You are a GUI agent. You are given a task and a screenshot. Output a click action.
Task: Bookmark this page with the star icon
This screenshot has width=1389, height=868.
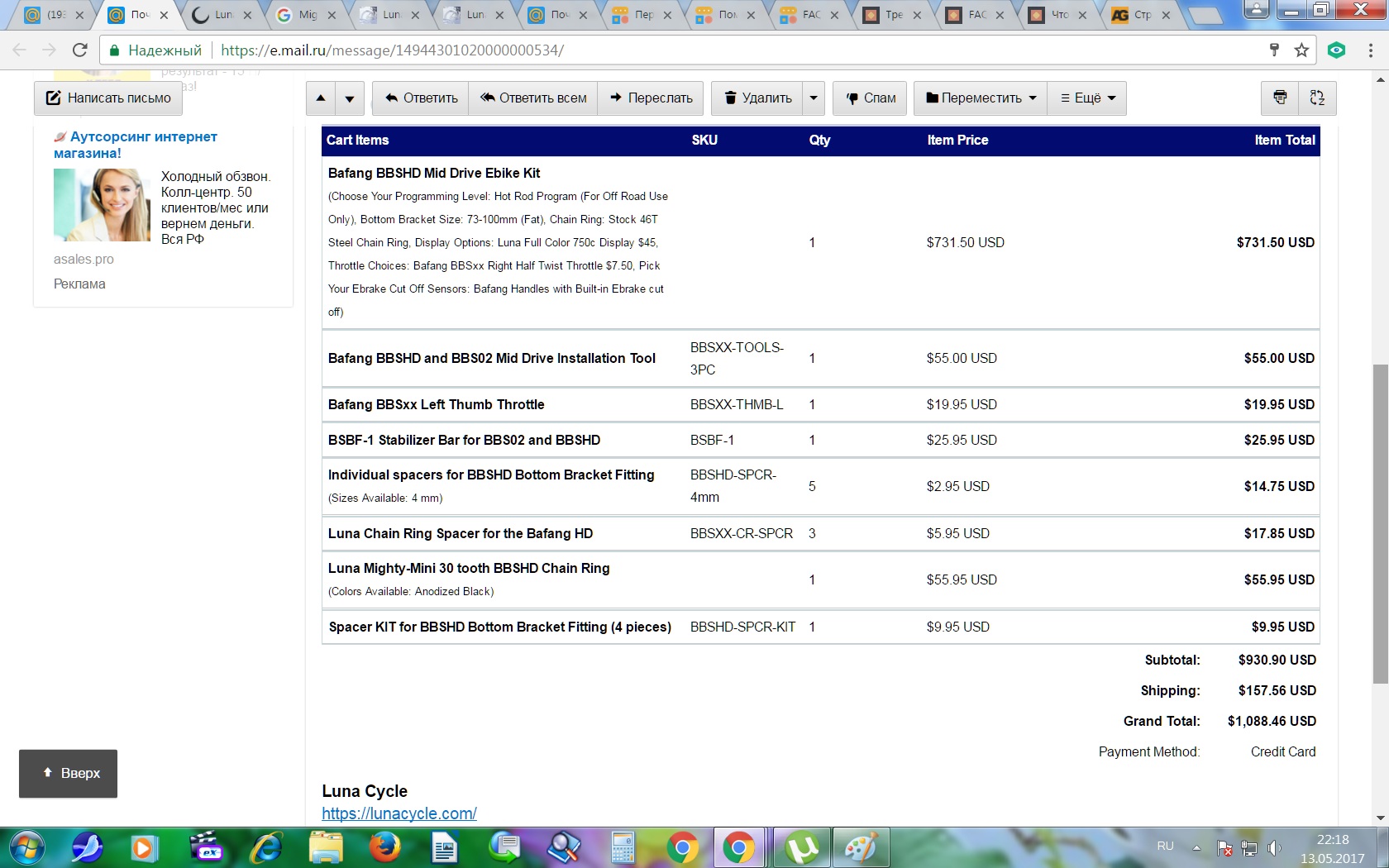click(1301, 50)
